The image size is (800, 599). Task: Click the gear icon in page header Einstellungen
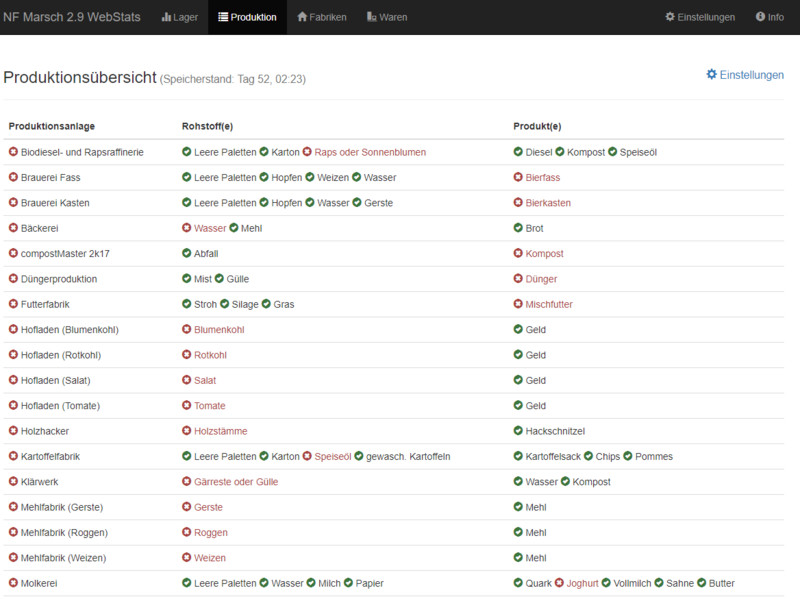coord(712,75)
